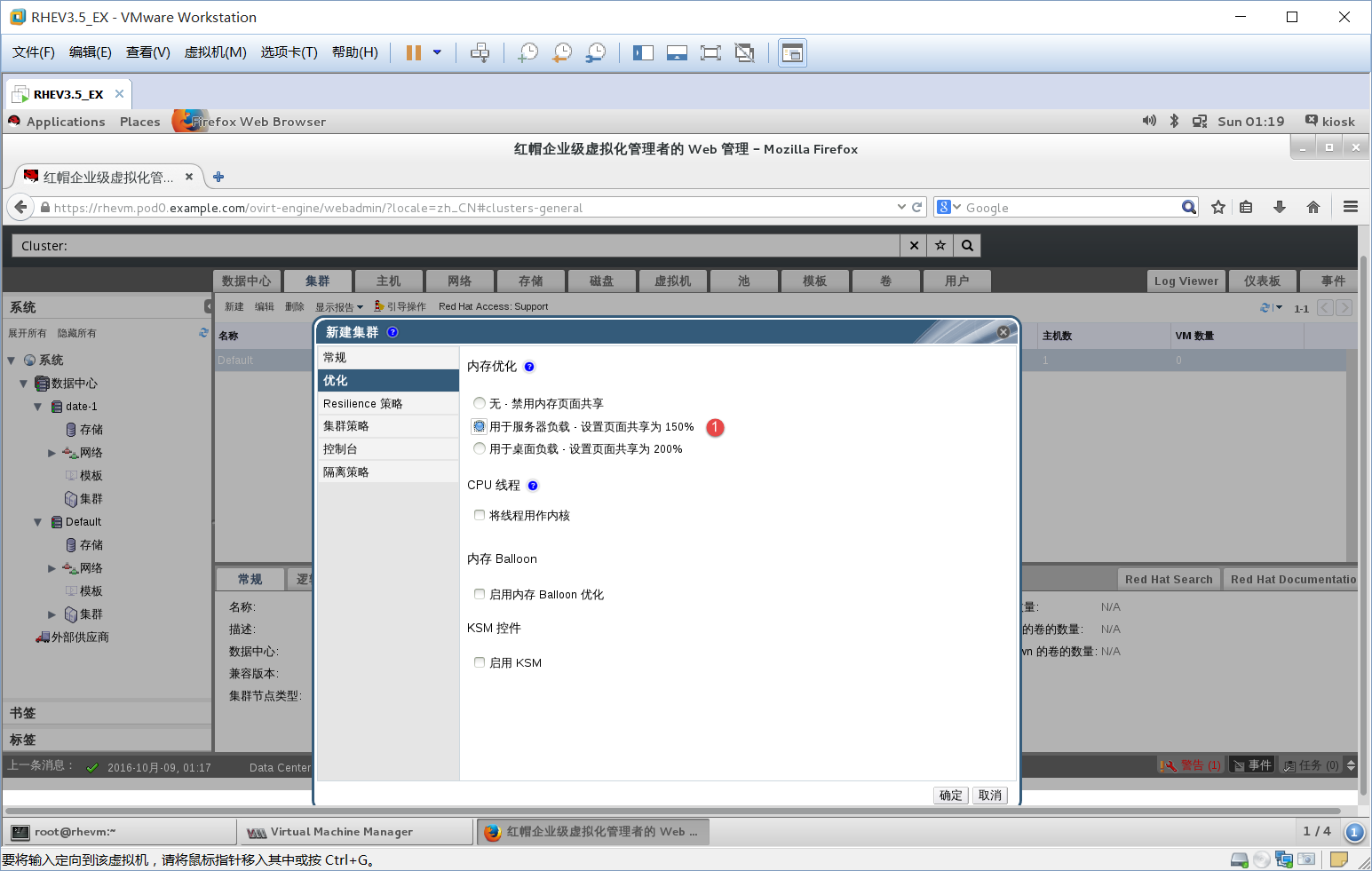Switch to the 存储 tab
This screenshot has width=1372, height=871.
[x=531, y=281]
